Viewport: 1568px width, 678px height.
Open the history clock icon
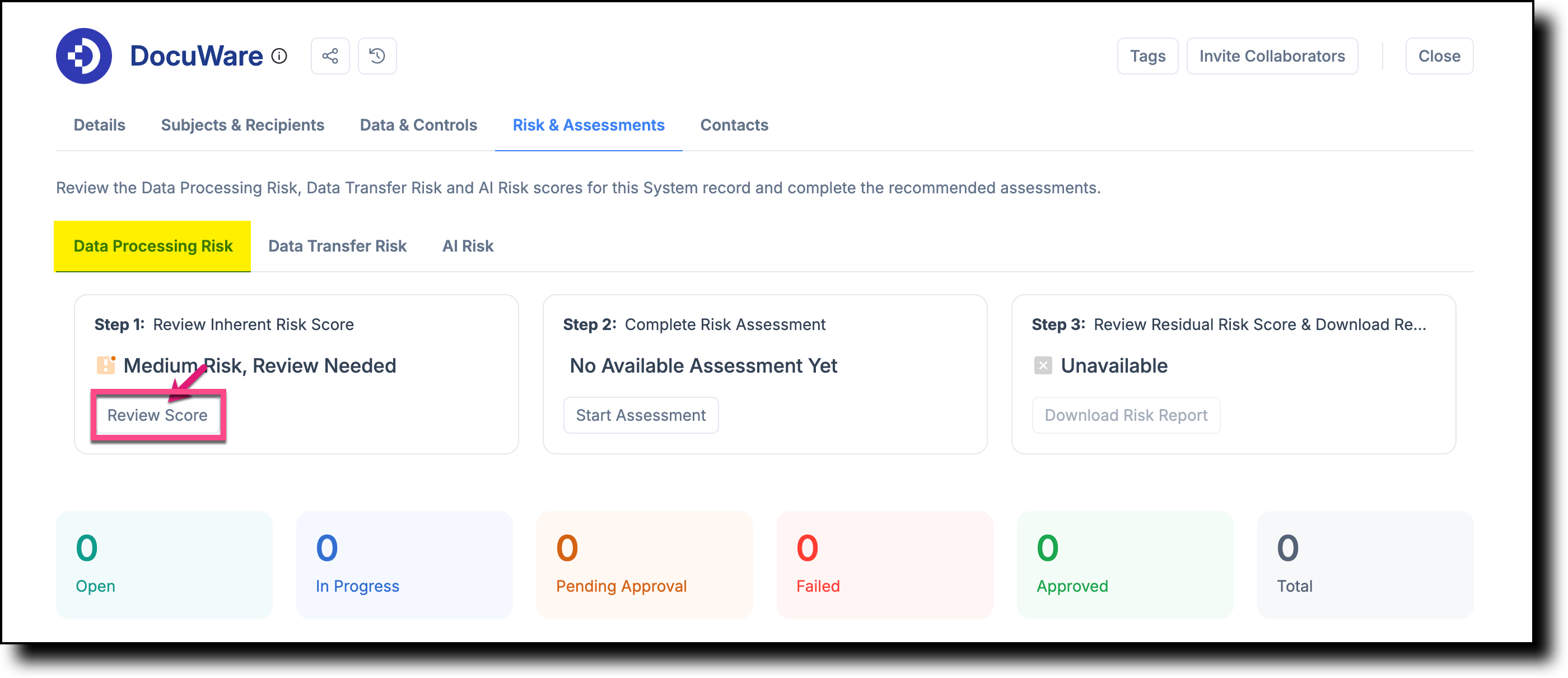(x=377, y=56)
